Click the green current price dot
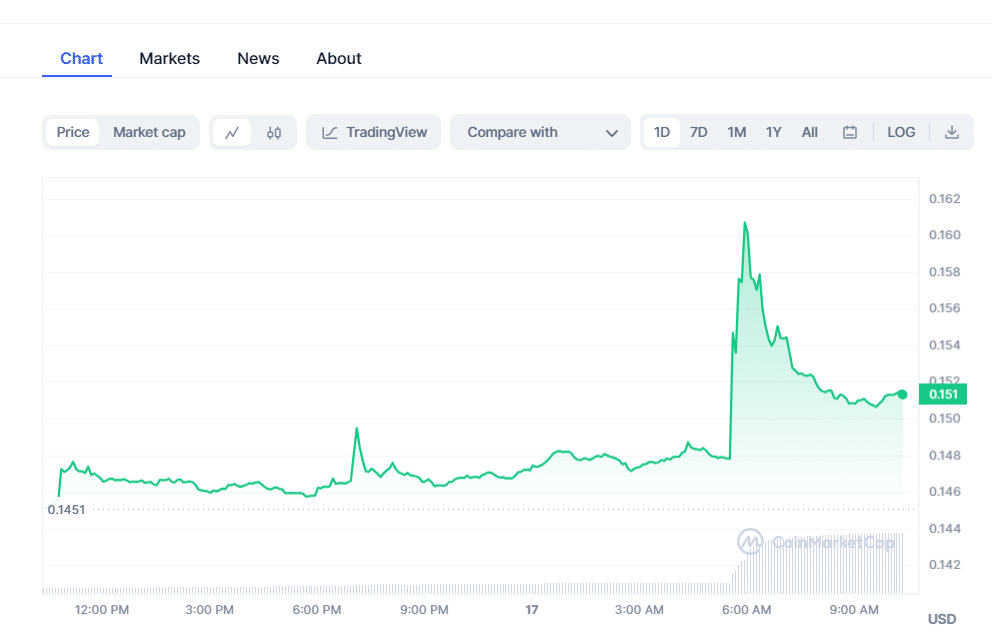 pyautogui.click(x=902, y=394)
